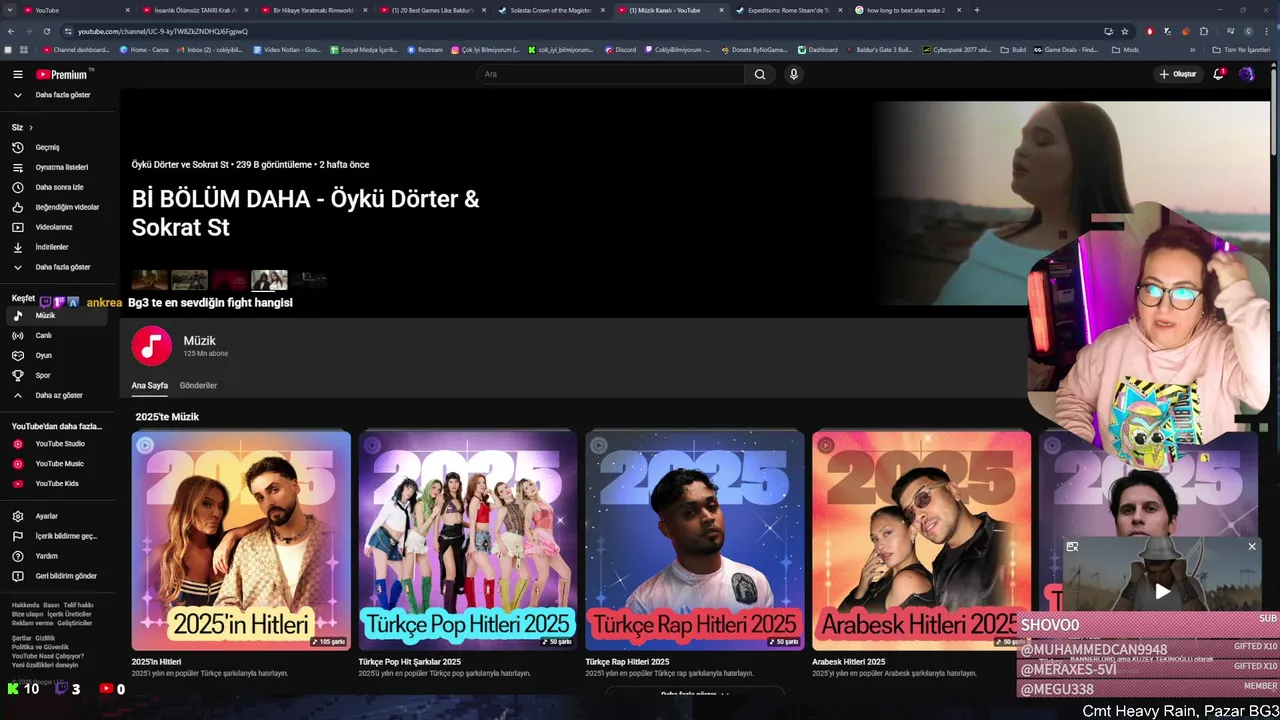Close the miniplayer

tap(1251, 547)
